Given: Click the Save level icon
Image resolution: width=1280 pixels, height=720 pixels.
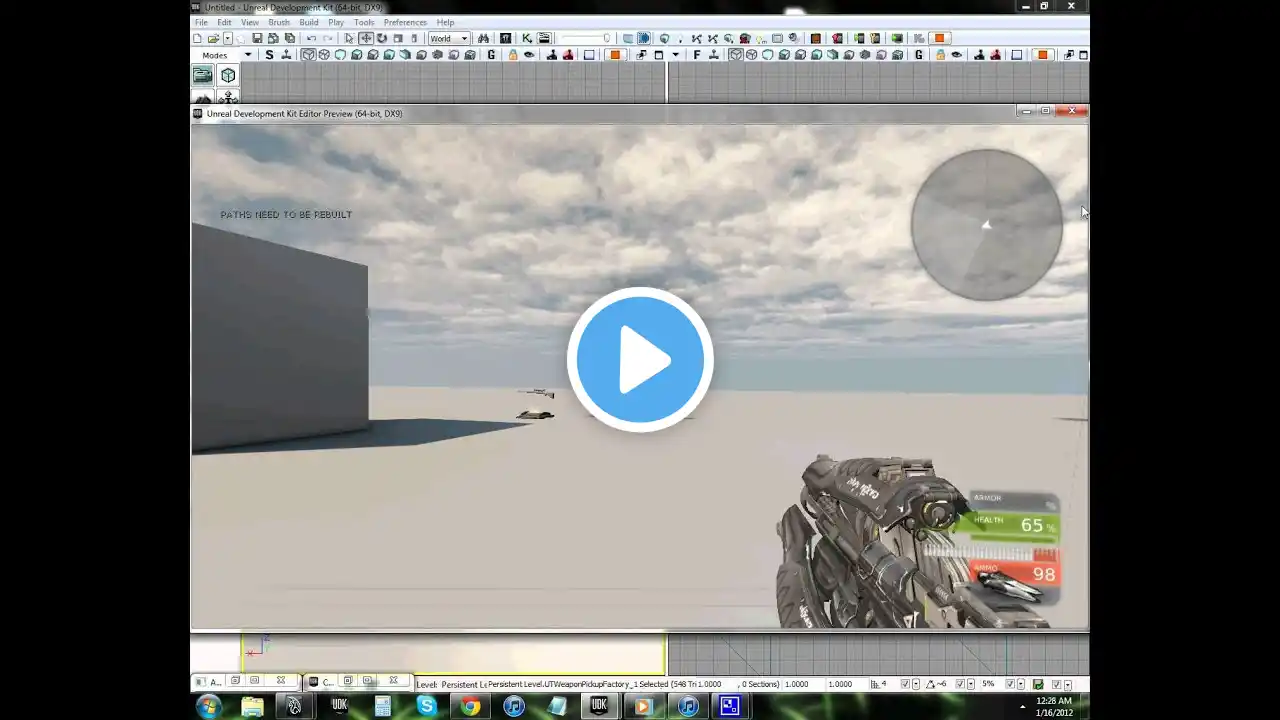Looking at the screenshot, I should 257,38.
